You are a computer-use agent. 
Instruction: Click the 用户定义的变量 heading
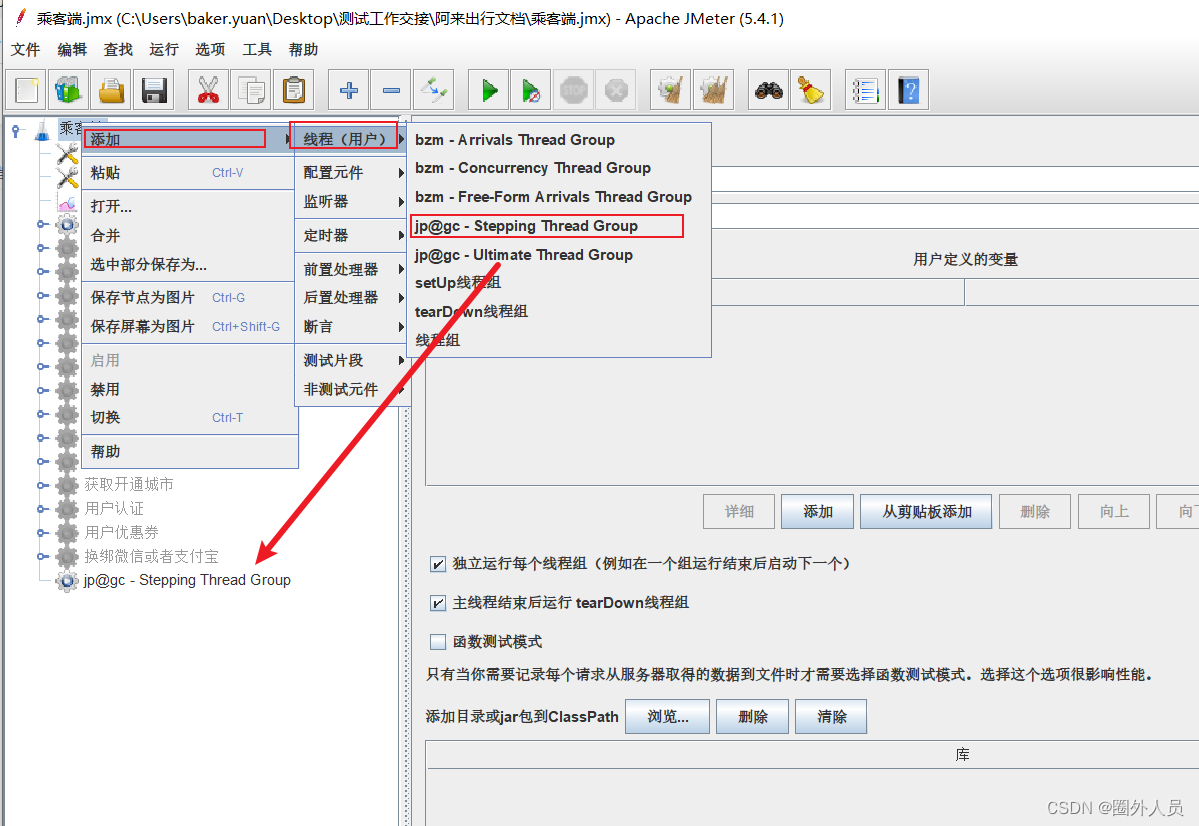(965, 260)
